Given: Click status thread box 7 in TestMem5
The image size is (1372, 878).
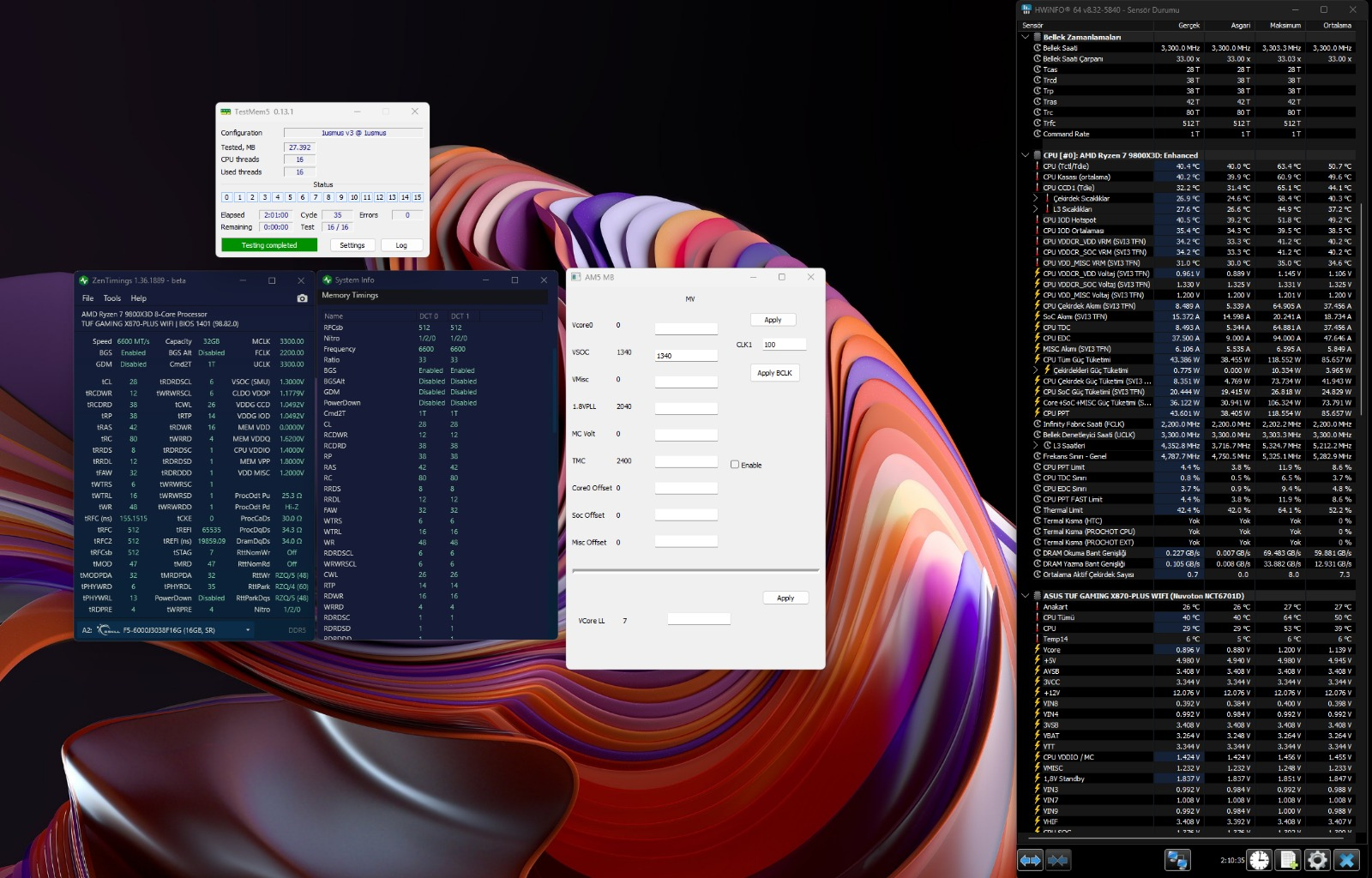Looking at the screenshot, I should coord(316,197).
